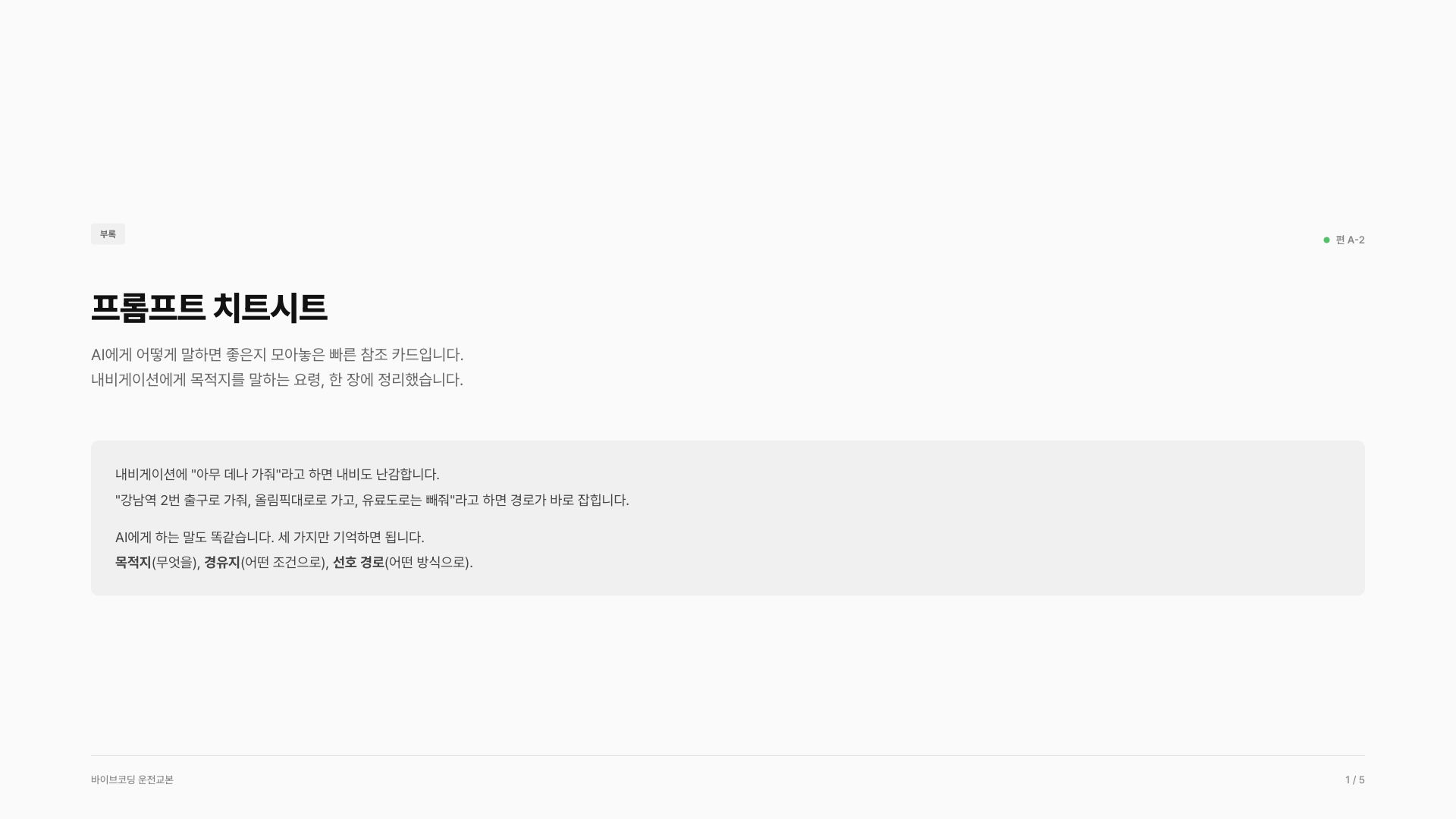
Task: Click the footer text 바이브코딩 운전교본
Action: 132,780
